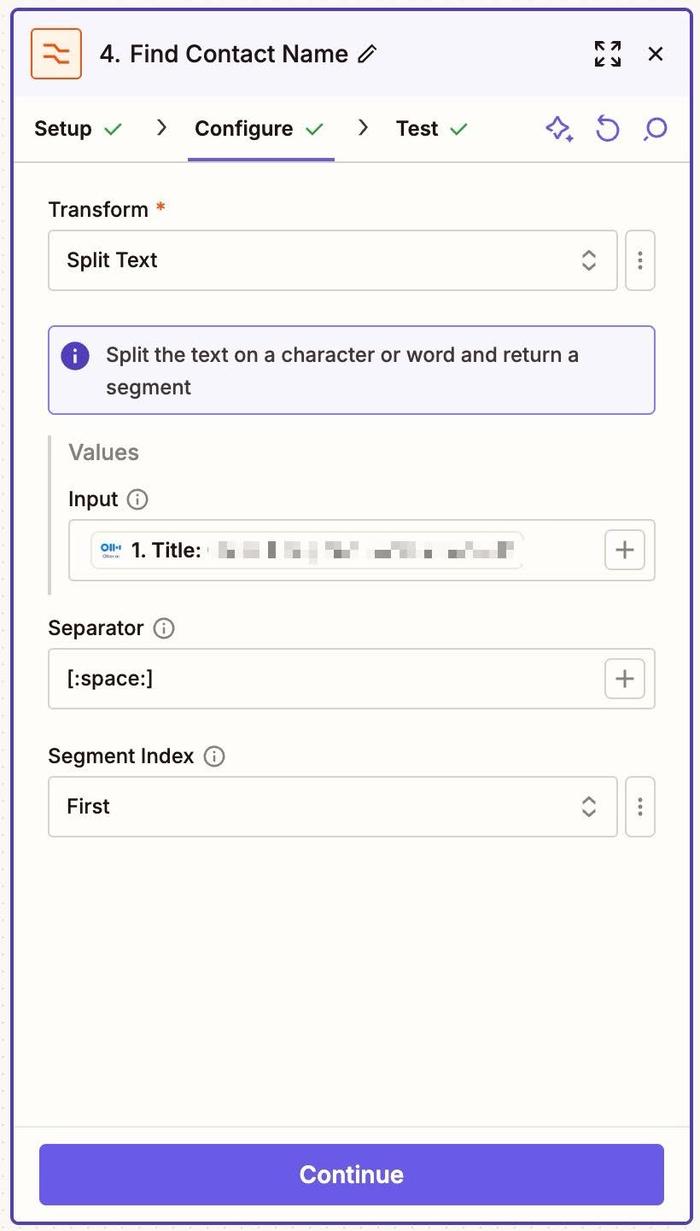Open the Segment Index field options menu
700x1231 pixels.
coord(640,806)
